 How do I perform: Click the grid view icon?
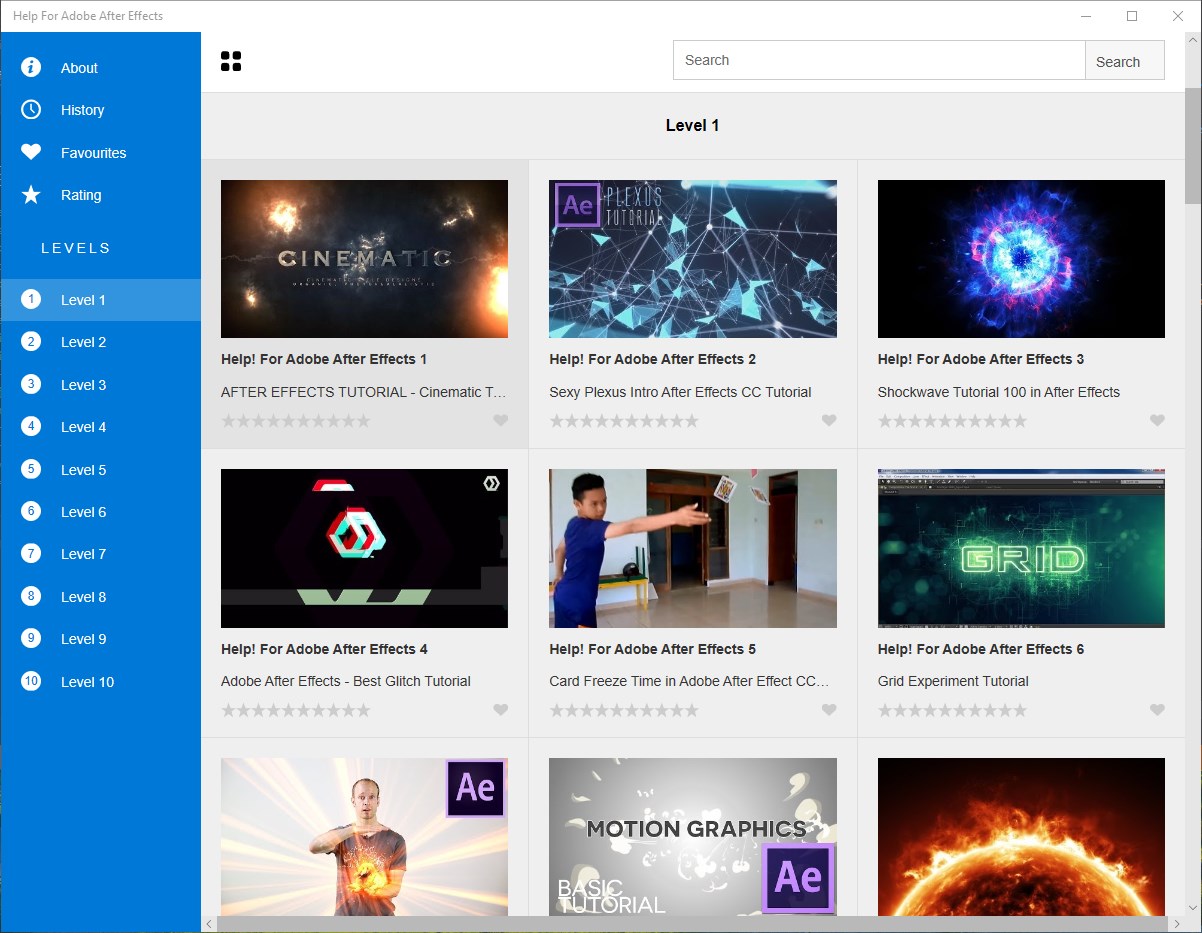click(231, 61)
